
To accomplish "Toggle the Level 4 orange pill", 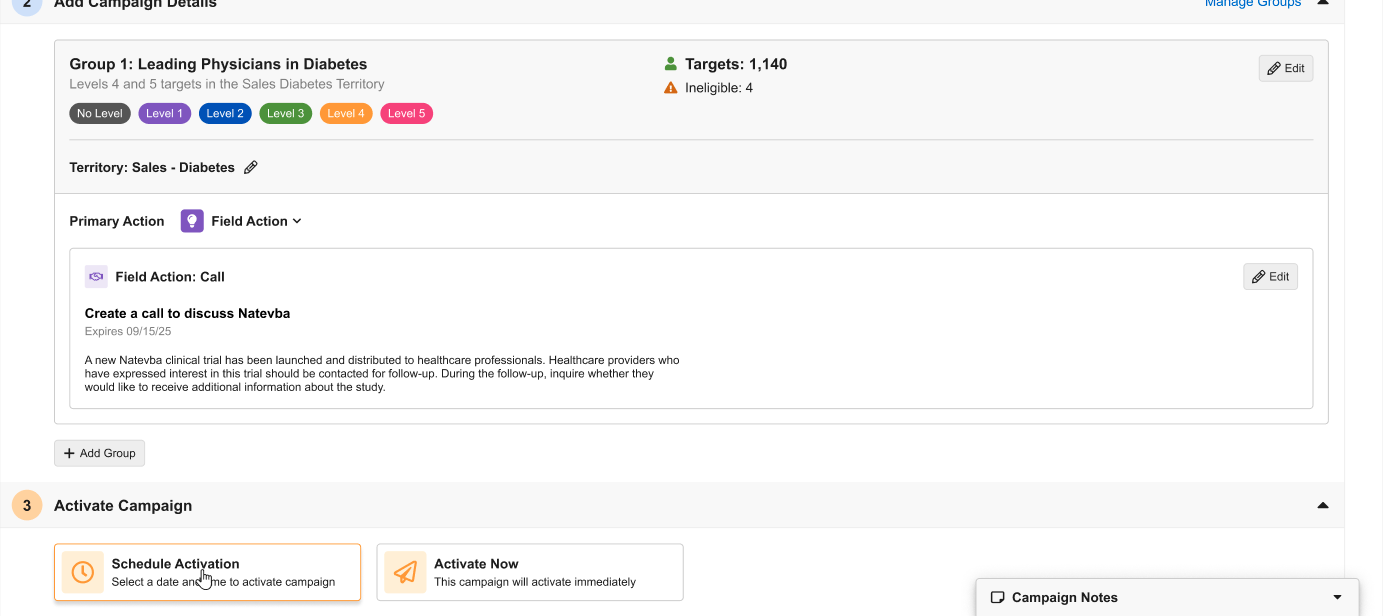I will [x=346, y=114].
